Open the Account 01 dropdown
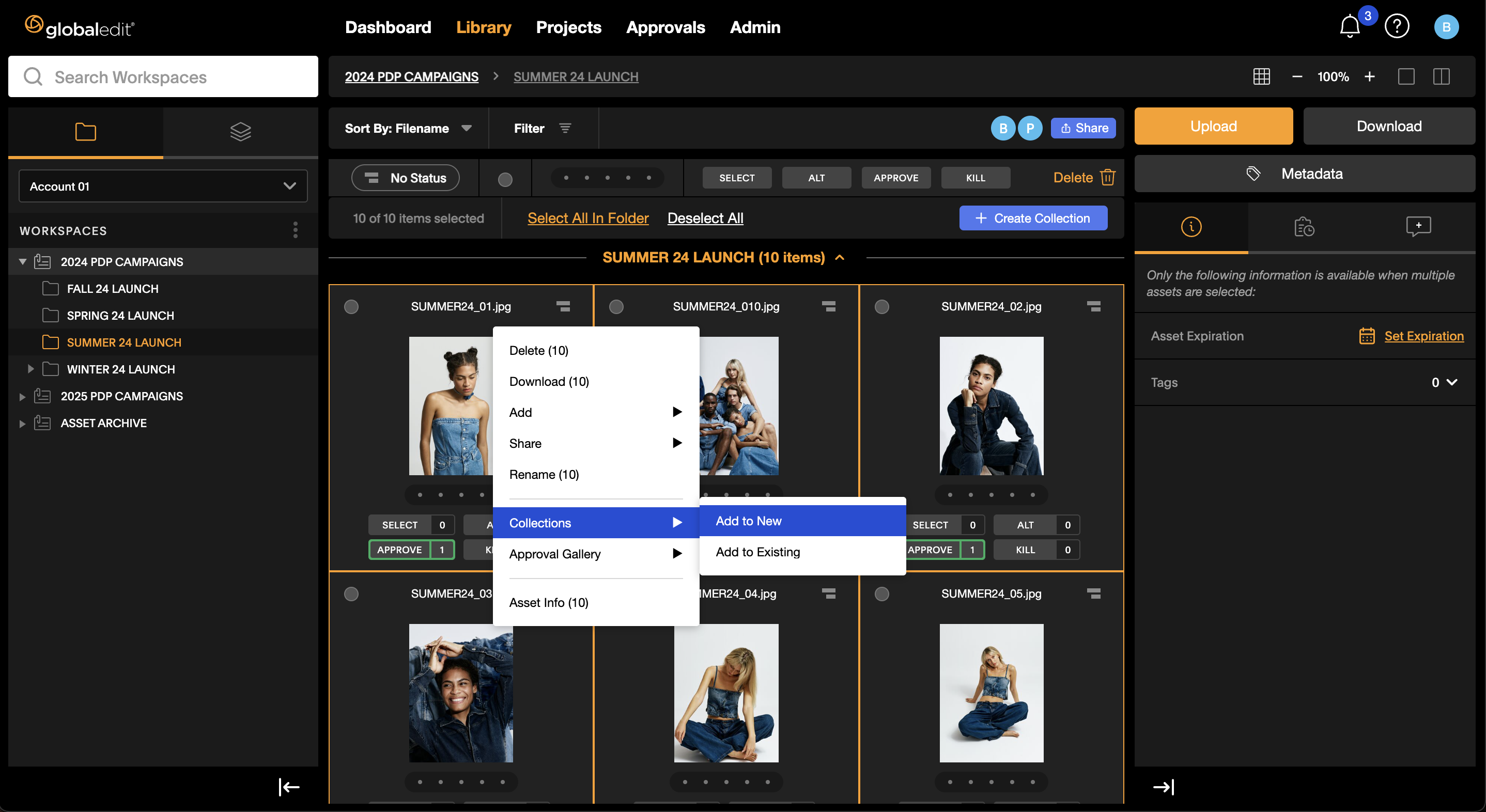The width and height of the screenshot is (1486, 812). coord(163,186)
